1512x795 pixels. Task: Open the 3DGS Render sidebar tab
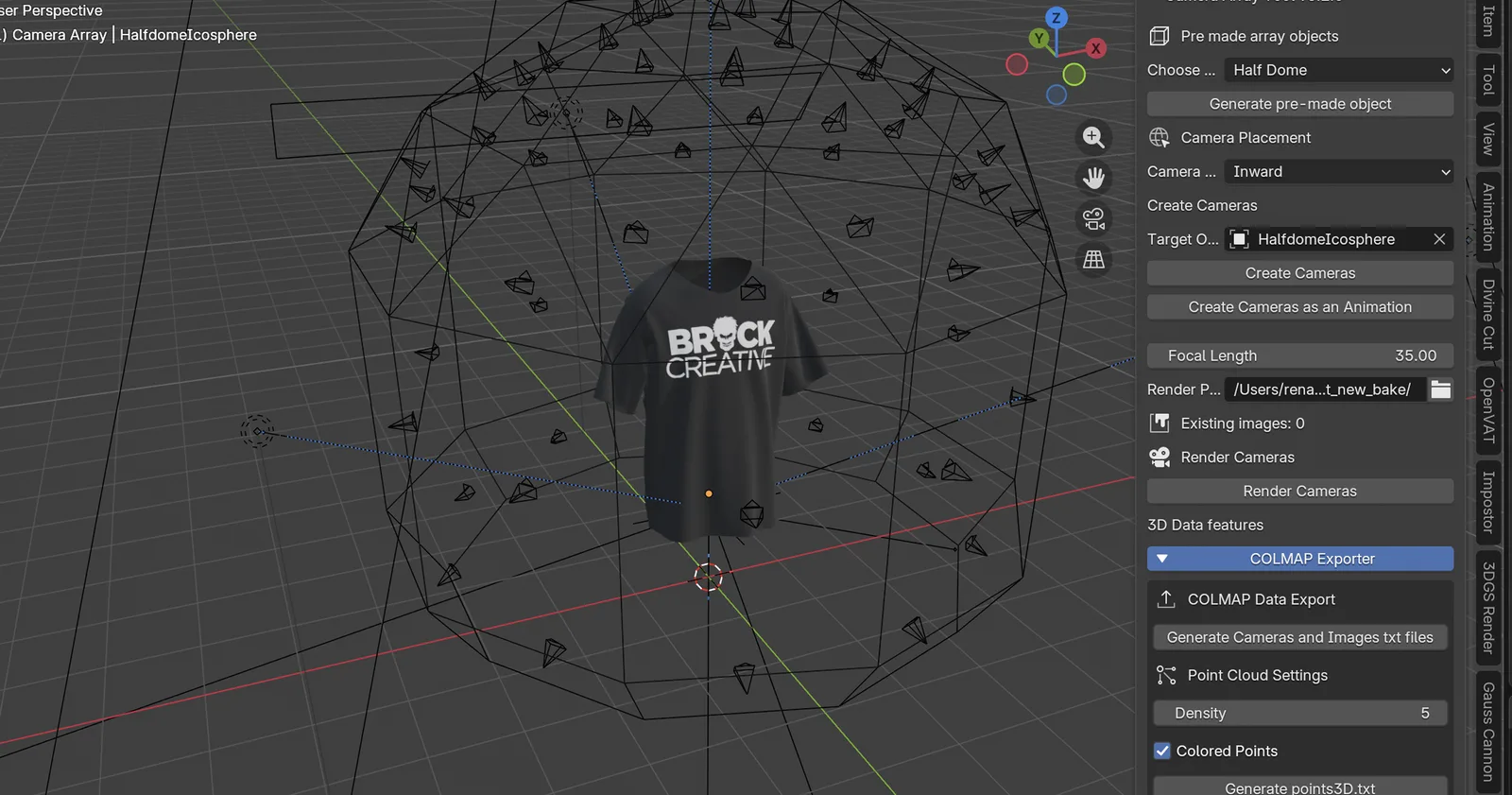pos(1488,608)
